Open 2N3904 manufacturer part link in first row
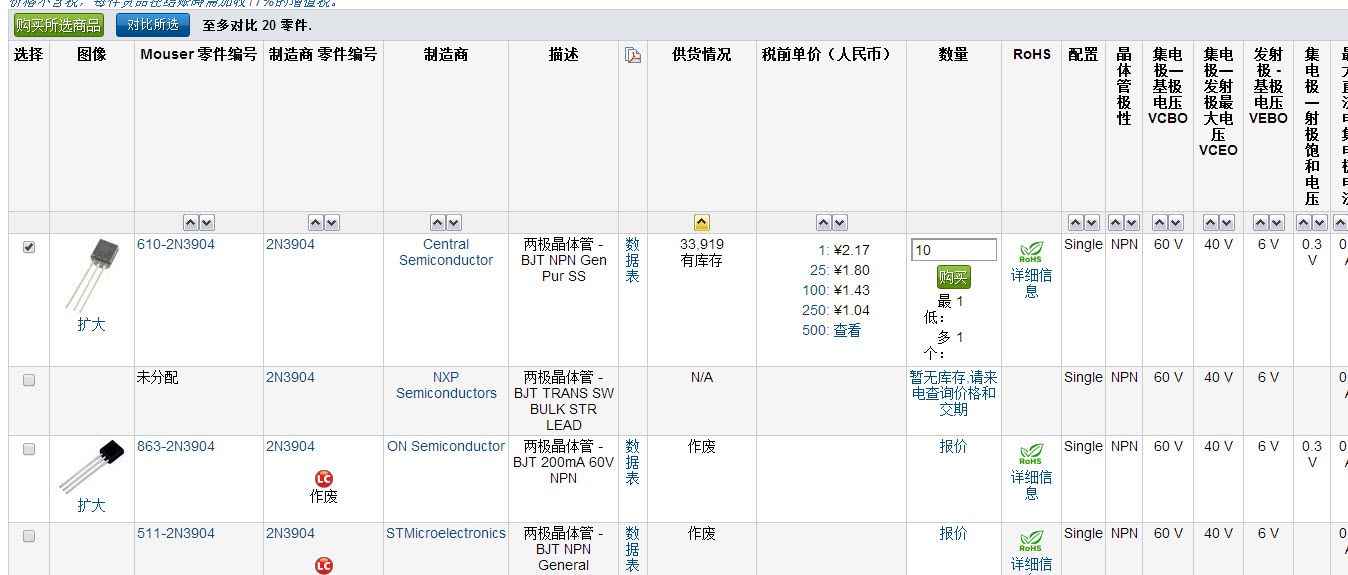This screenshot has height=575, width=1348. pos(290,244)
